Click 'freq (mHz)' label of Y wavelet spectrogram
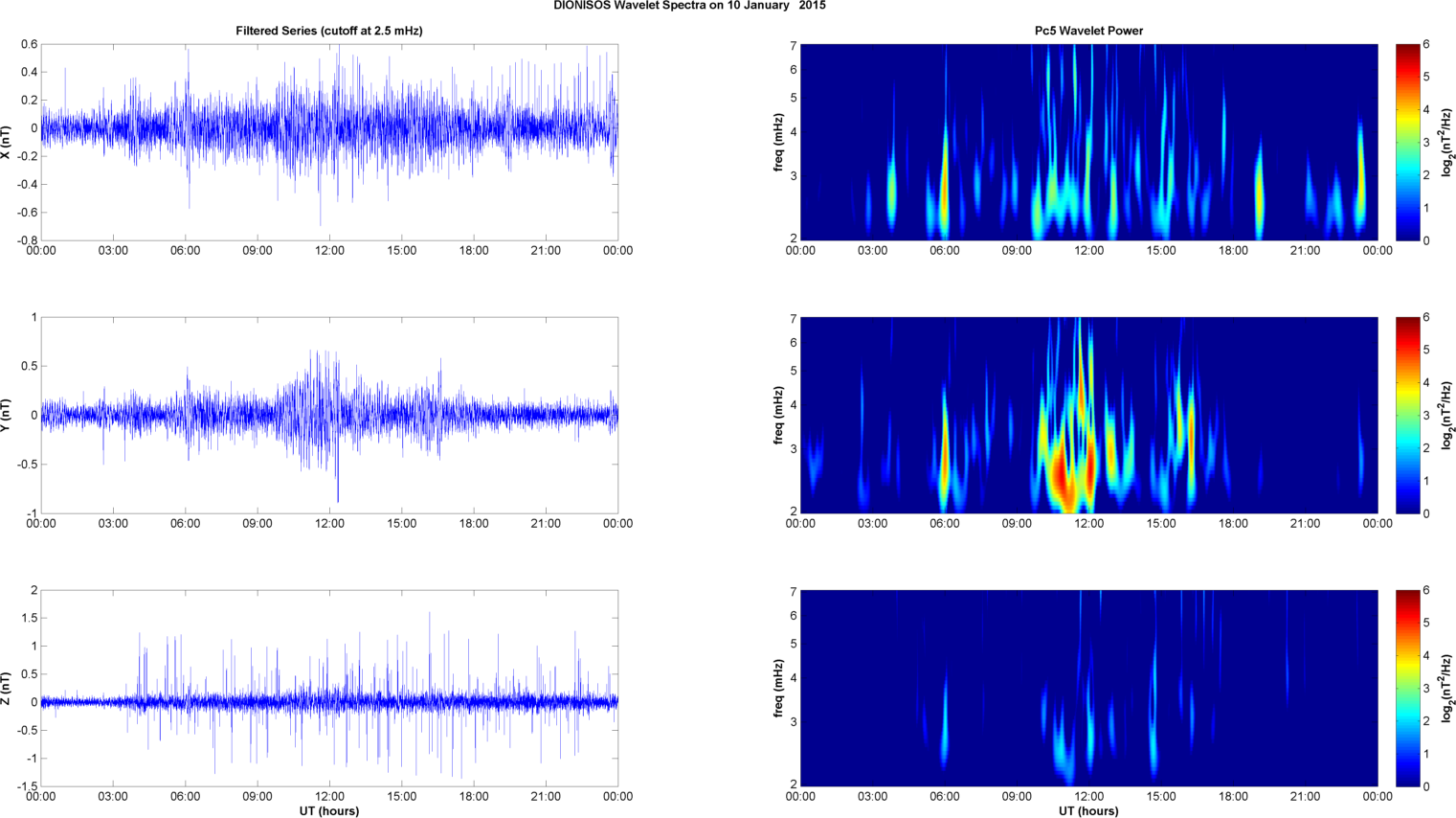Viewport: 1456px width, 818px height. [779, 415]
